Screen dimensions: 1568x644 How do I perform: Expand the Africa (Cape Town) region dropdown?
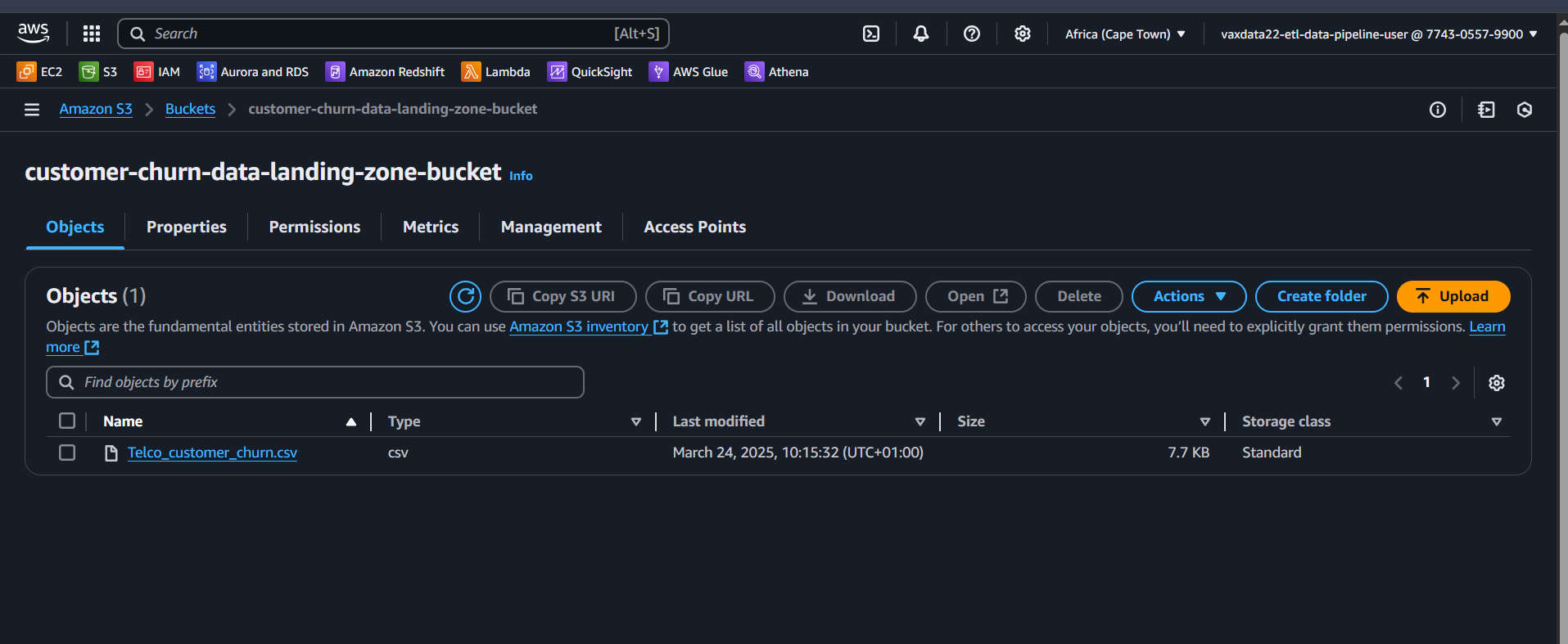pos(1125,34)
